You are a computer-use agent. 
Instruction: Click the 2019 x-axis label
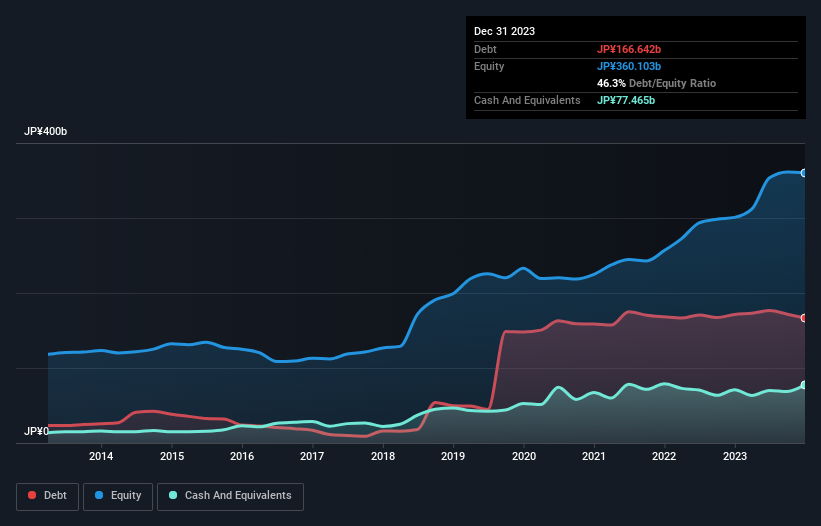453,456
